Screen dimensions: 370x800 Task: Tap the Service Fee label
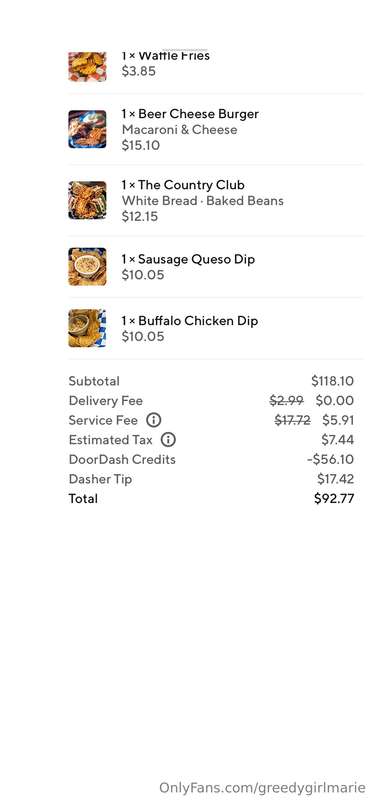click(103, 420)
